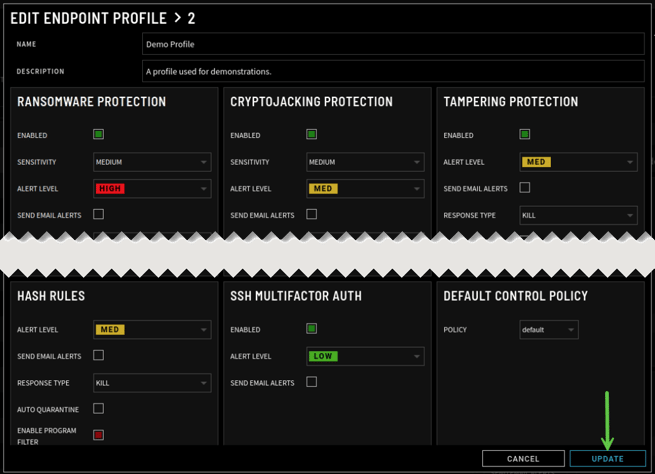Toggle Ransomware Protection Enabled checkbox
The image size is (655, 474).
[99, 134]
